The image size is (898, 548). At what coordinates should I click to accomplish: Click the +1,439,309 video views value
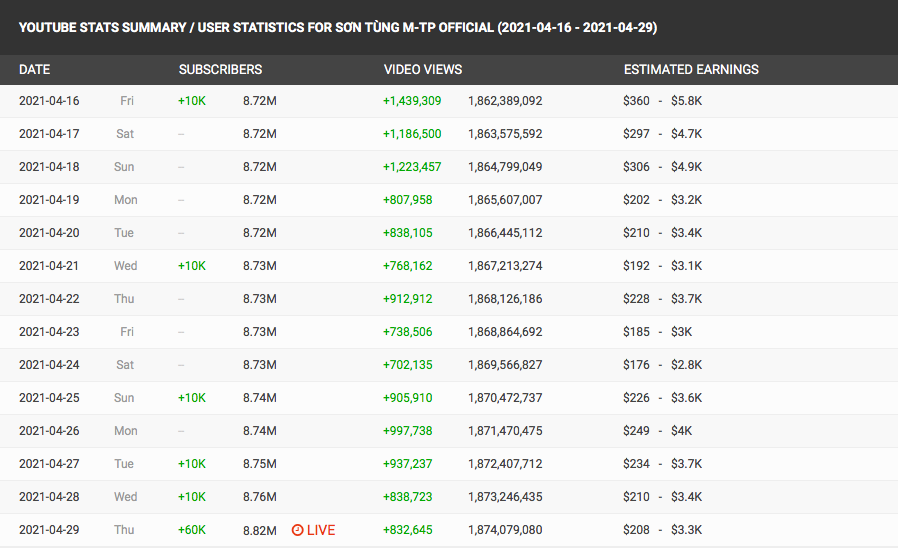click(x=412, y=101)
